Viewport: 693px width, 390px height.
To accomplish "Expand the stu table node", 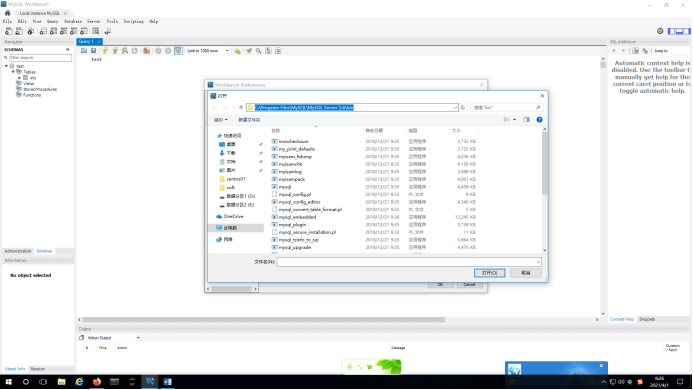I will [x=19, y=78].
